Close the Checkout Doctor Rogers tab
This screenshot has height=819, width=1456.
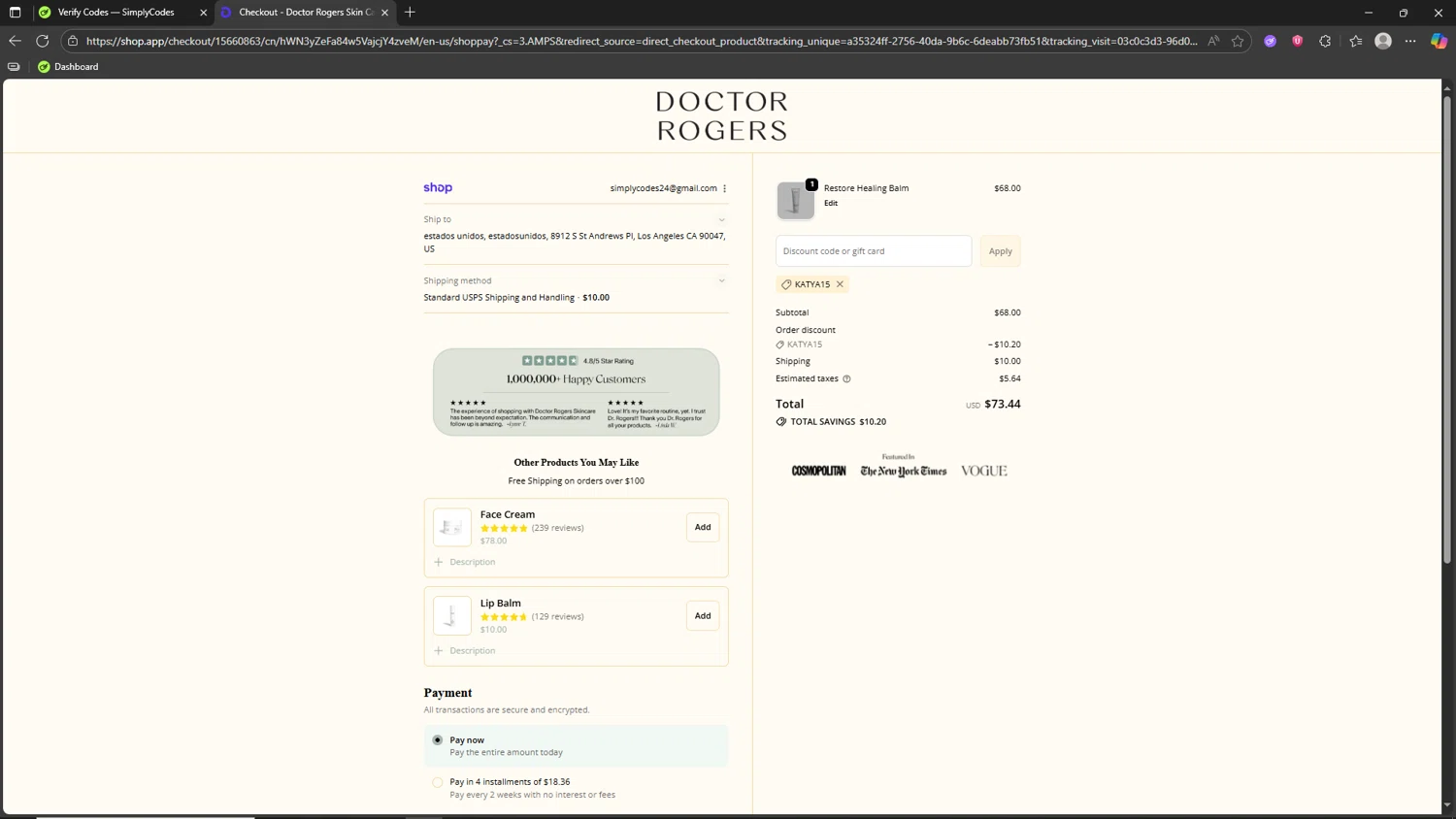[385, 13]
